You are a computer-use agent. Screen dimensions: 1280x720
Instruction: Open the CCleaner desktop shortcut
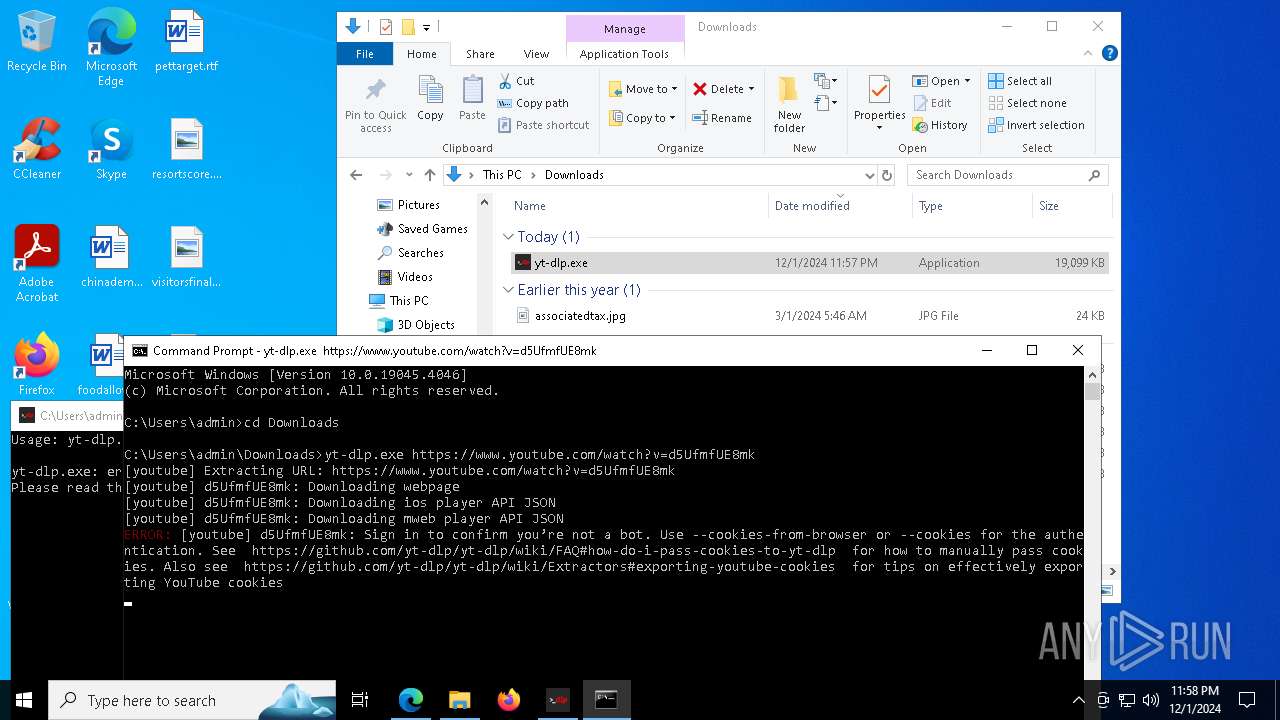(37, 149)
